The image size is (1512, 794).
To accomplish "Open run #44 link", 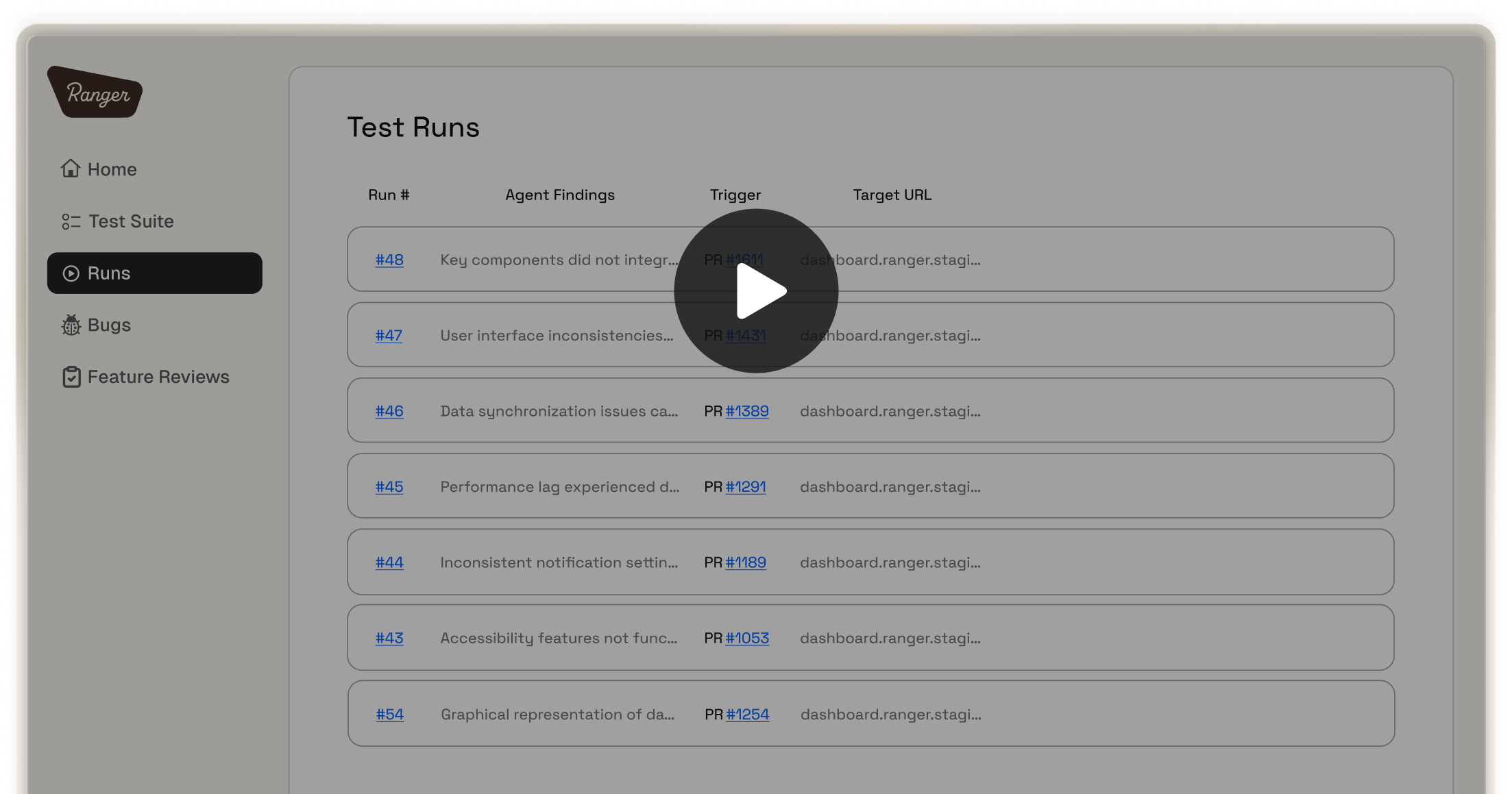I will click(389, 562).
